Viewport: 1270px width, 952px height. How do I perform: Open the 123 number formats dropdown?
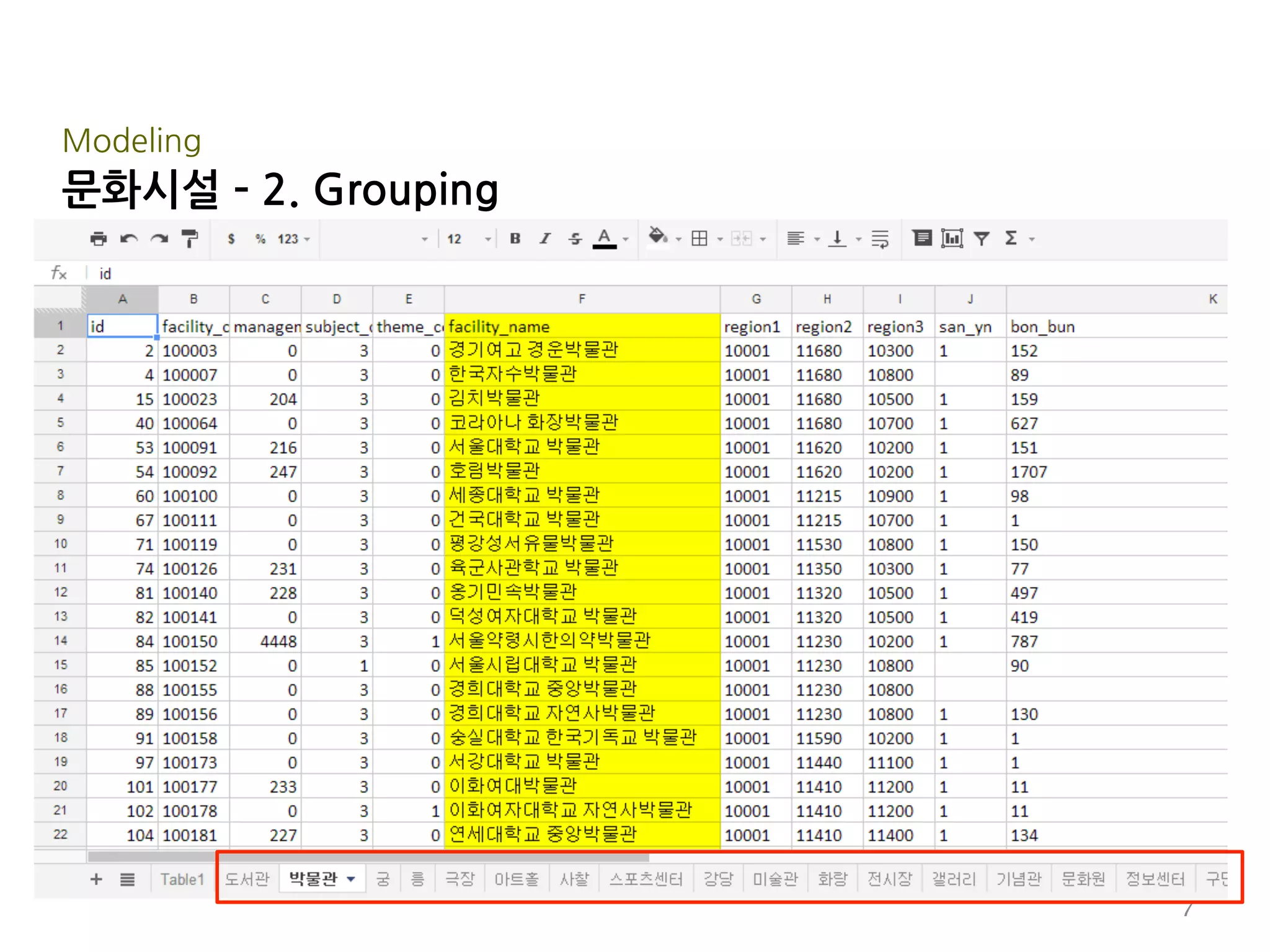click(293, 239)
